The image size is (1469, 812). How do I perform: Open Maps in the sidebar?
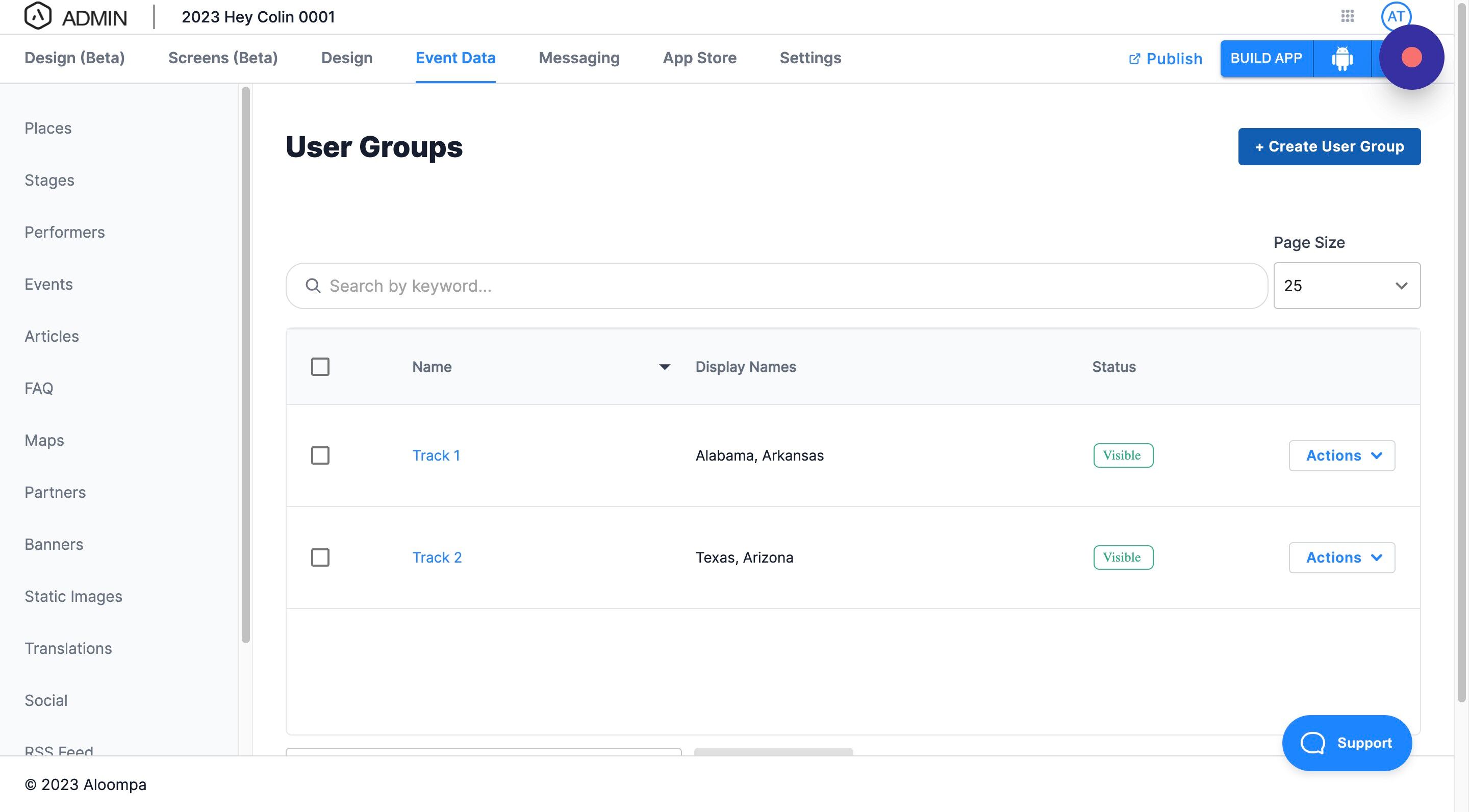[x=44, y=440]
